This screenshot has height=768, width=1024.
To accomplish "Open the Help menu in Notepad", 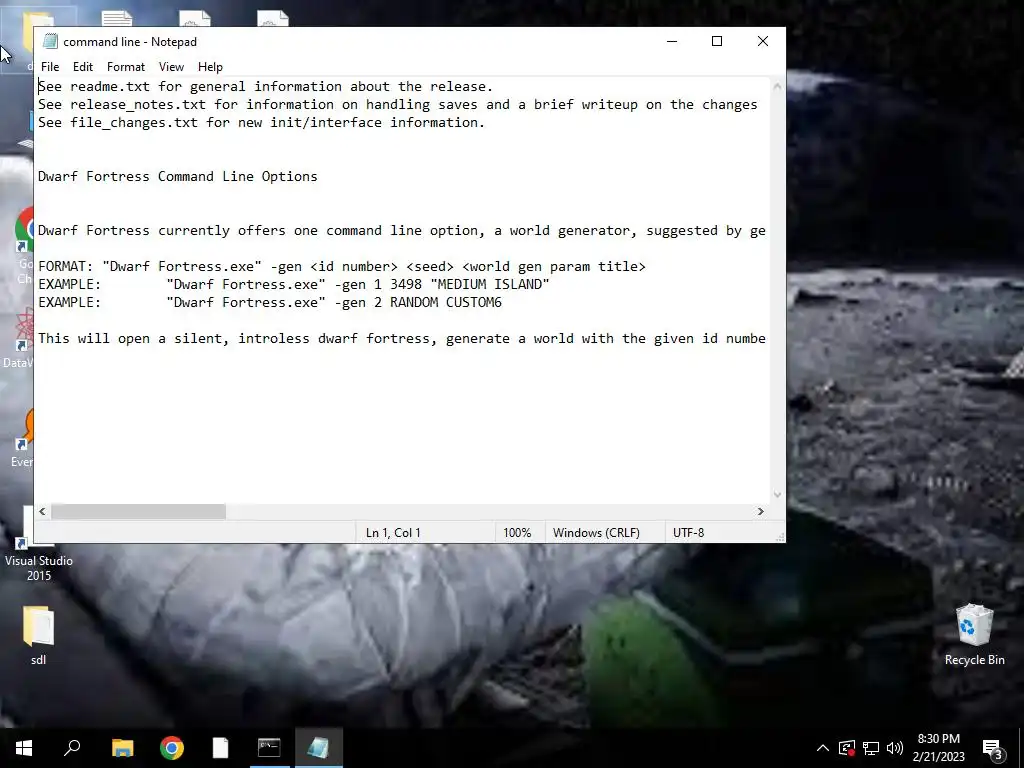I will 210,67.
